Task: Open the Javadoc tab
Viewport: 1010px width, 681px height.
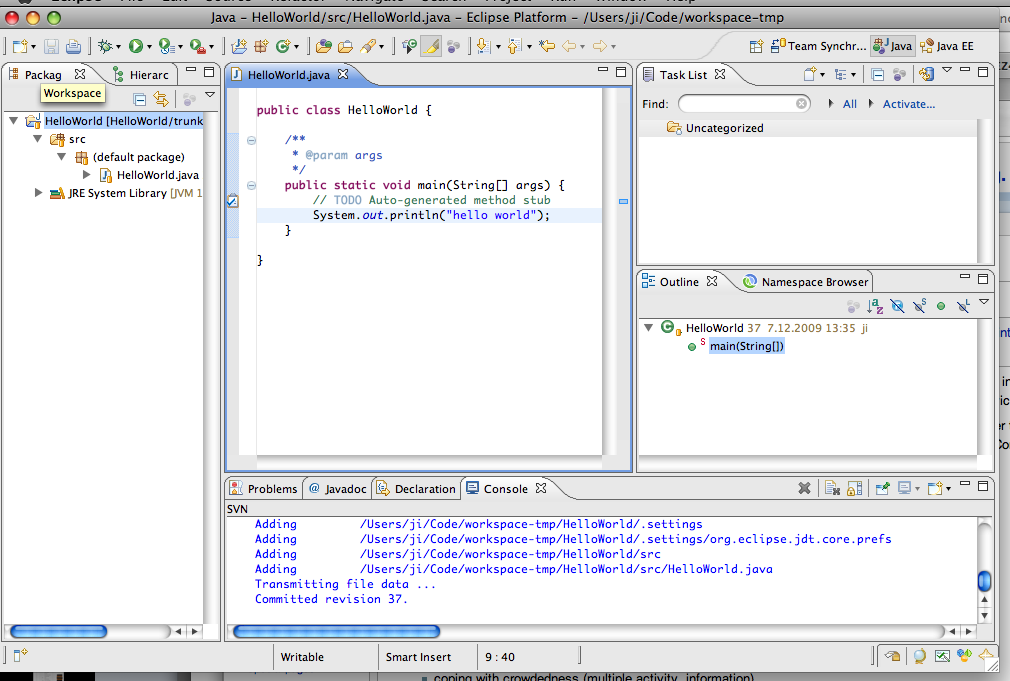Action: (x=338, y=488)
